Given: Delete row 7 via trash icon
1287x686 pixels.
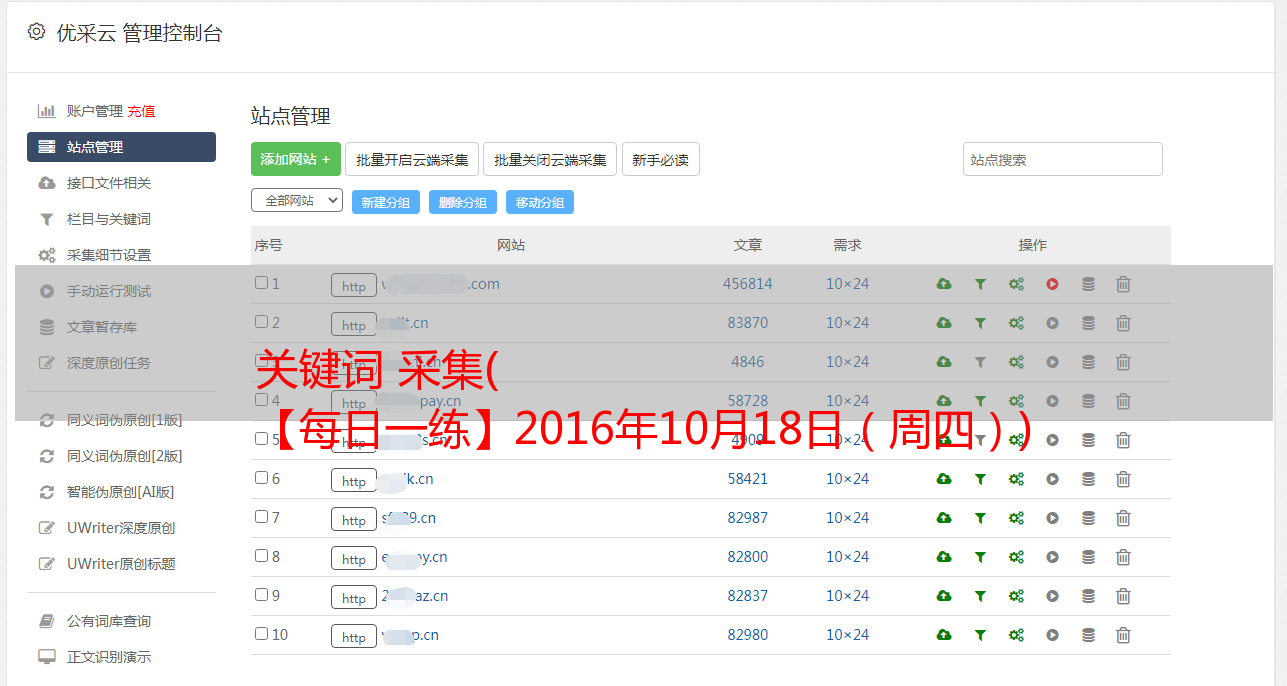Looking at the screenshot, I should 1123,518.
